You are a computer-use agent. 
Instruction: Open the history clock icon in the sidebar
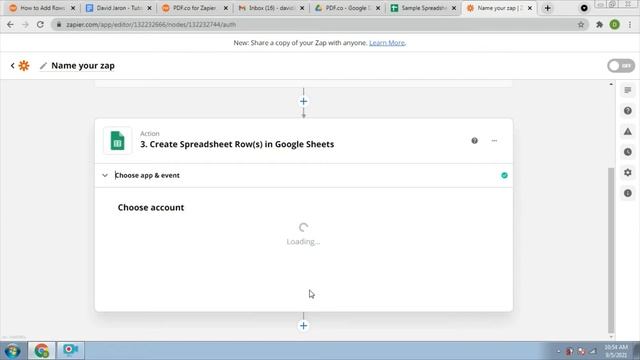[x=628, y=152]
